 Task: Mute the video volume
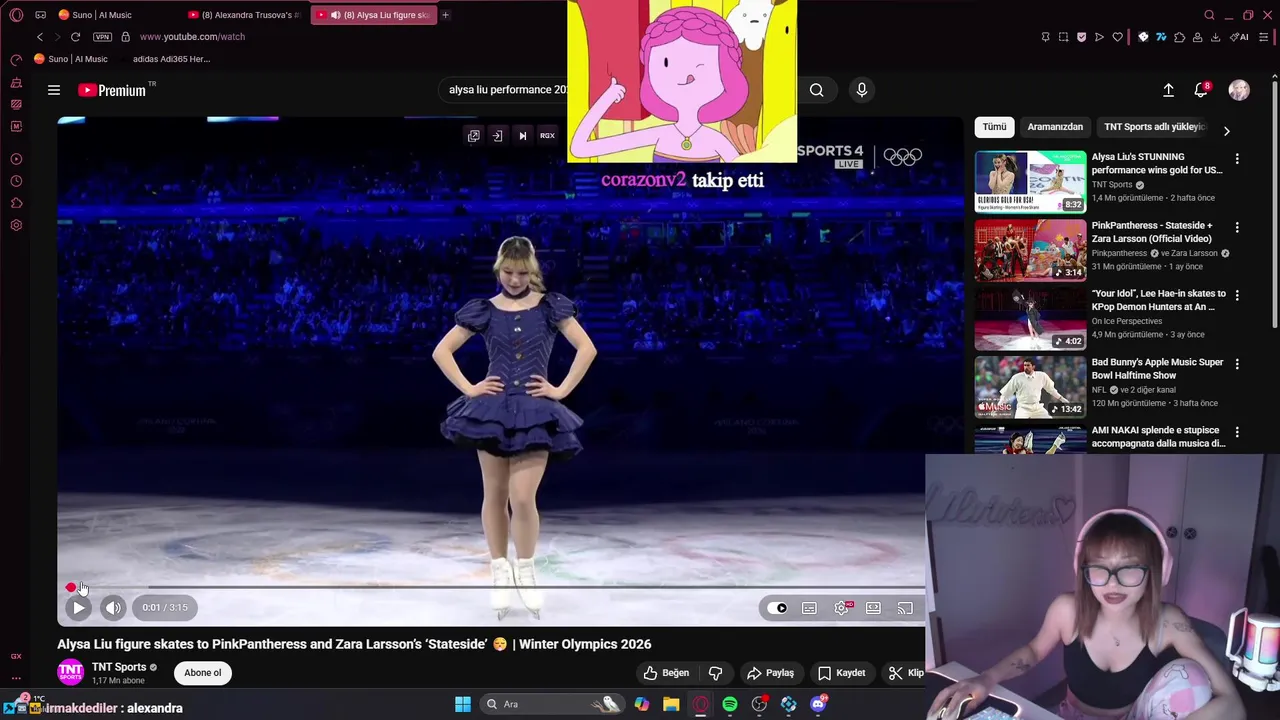pos(113,607)
